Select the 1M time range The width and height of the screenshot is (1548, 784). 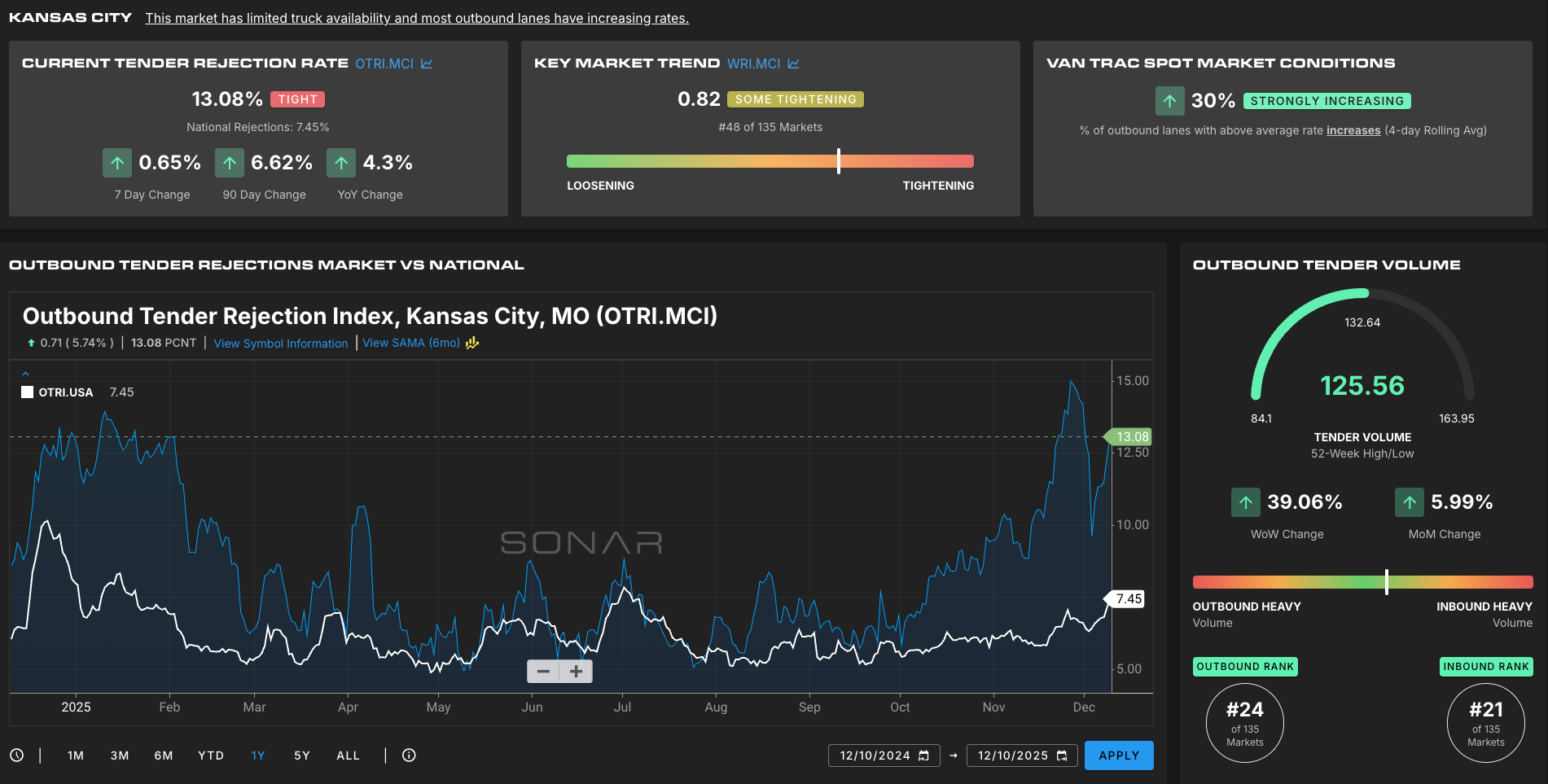pos(76,756)
